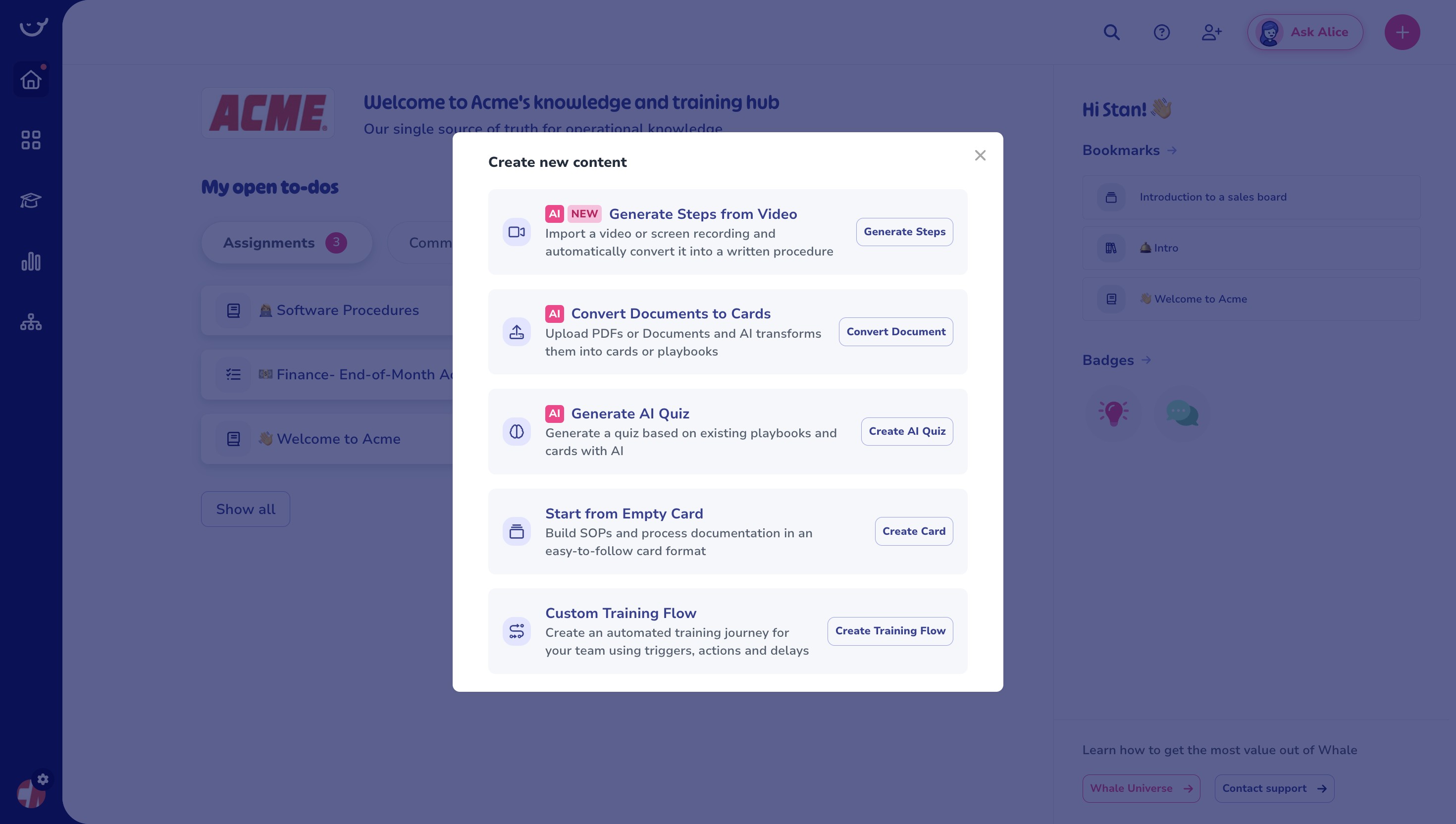This screenshot has width=1456, height=824.
Task: Click Custom Training Flow title
Action: 620,613
